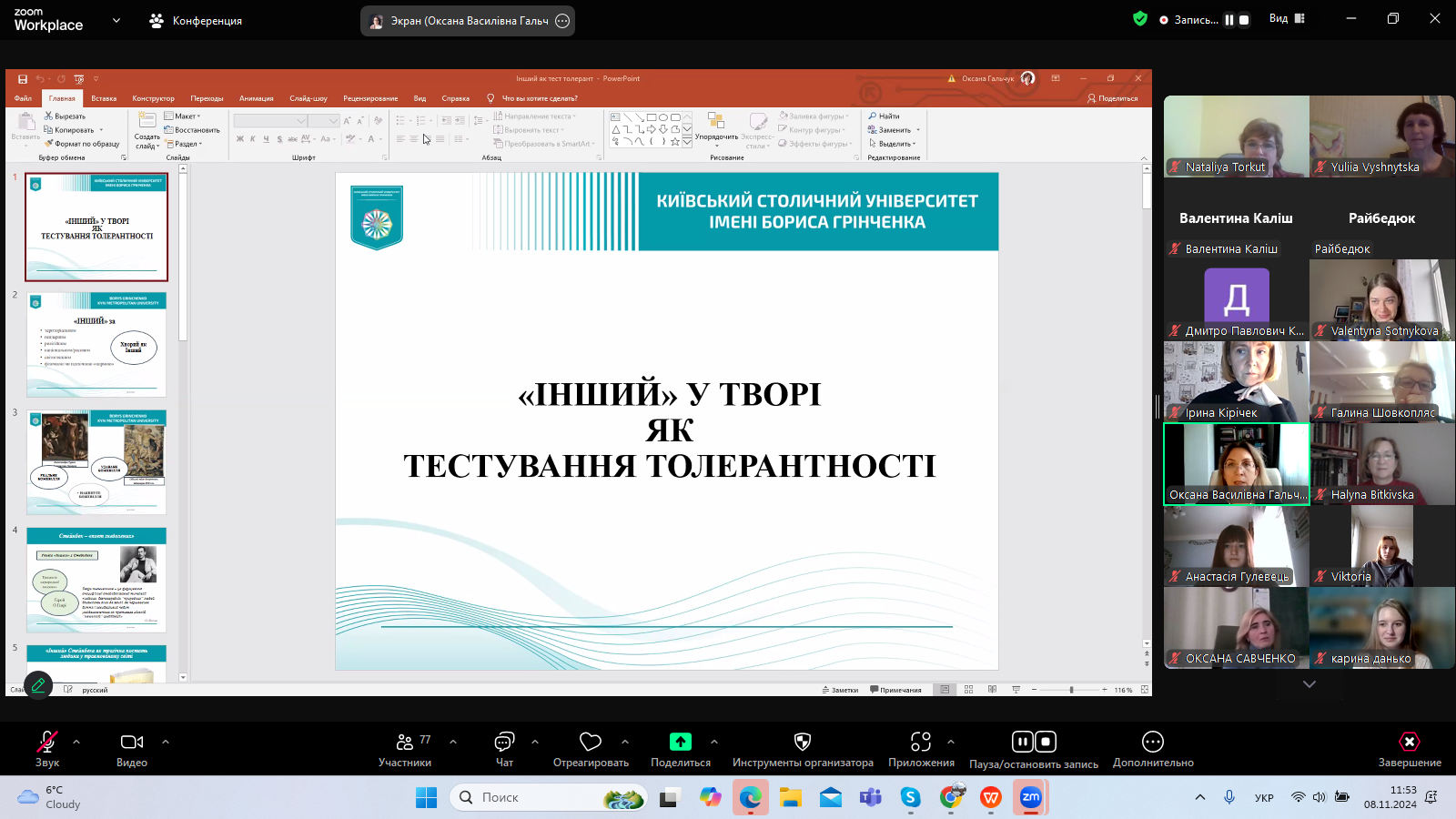Open the Zoom Chat panel
The height and width of the screenshot is (819, 1456).
(504, 749)
